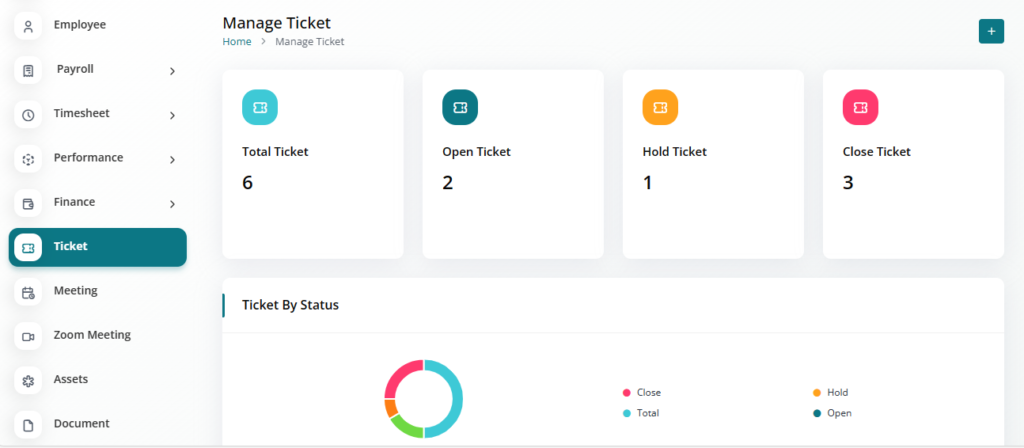Click the Employee person icon in sidebar
The image size is (1024, 448).
click(x=28, y=25)
